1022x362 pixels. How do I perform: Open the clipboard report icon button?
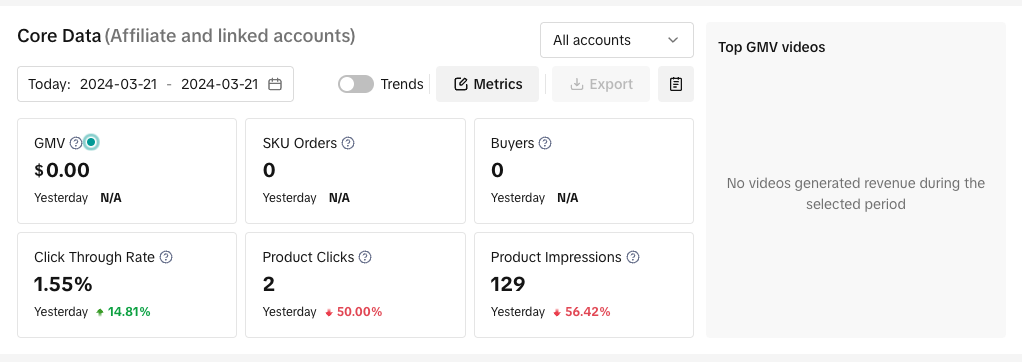pyautogui.click(x=676, y=84)
